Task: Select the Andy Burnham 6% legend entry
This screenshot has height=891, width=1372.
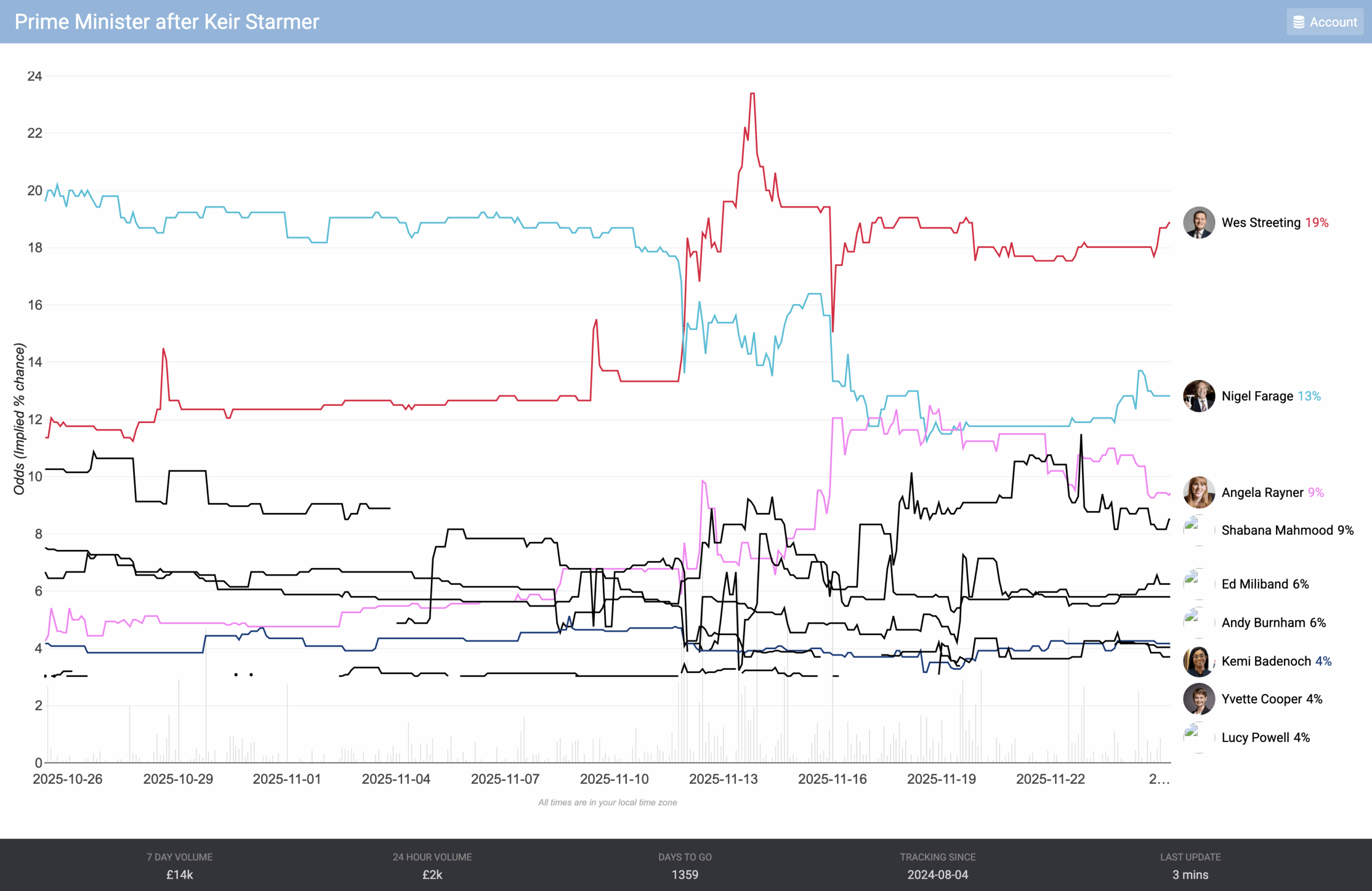Action: (1273, 623)
